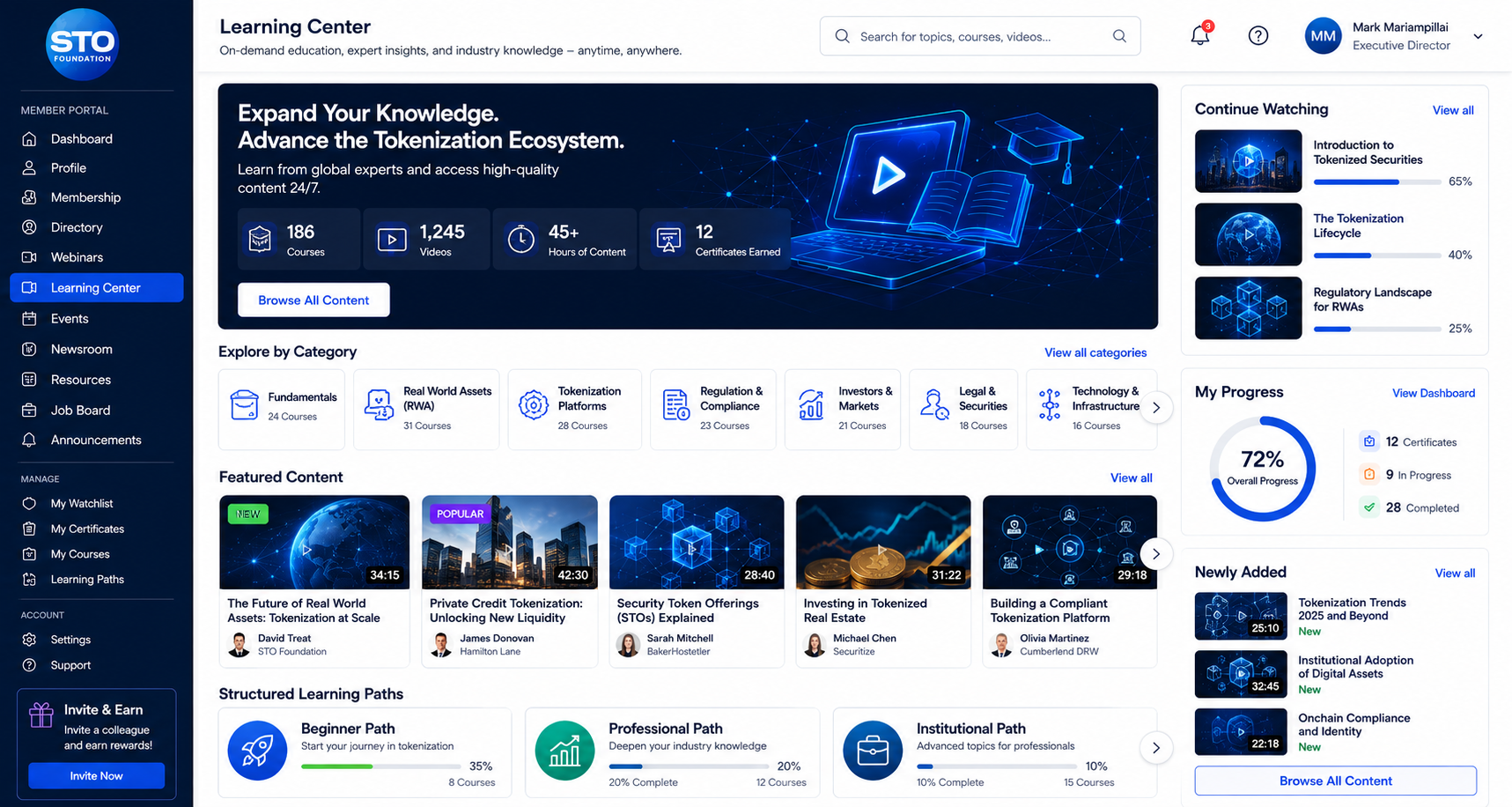Click the help question mark icon
Image resolution: width=1512 pixels, height=807 pixels.
point(1258,36)
